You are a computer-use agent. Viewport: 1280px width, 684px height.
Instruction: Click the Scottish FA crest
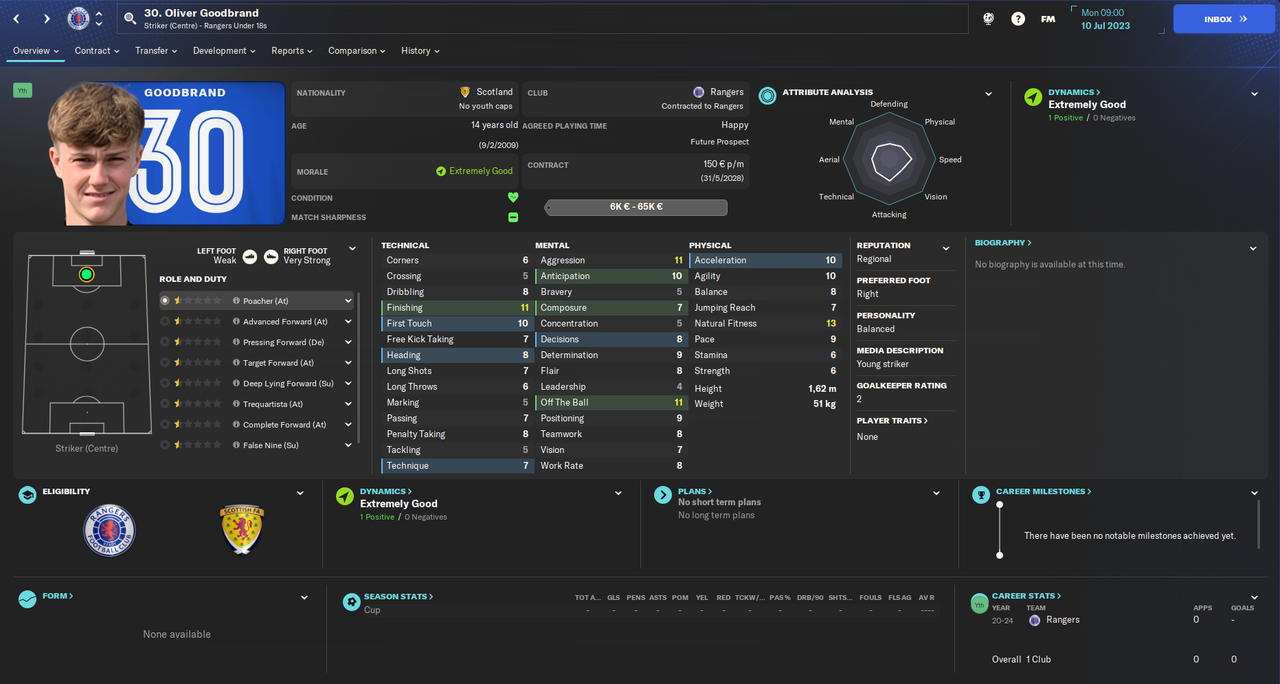(x=240, y=531)
